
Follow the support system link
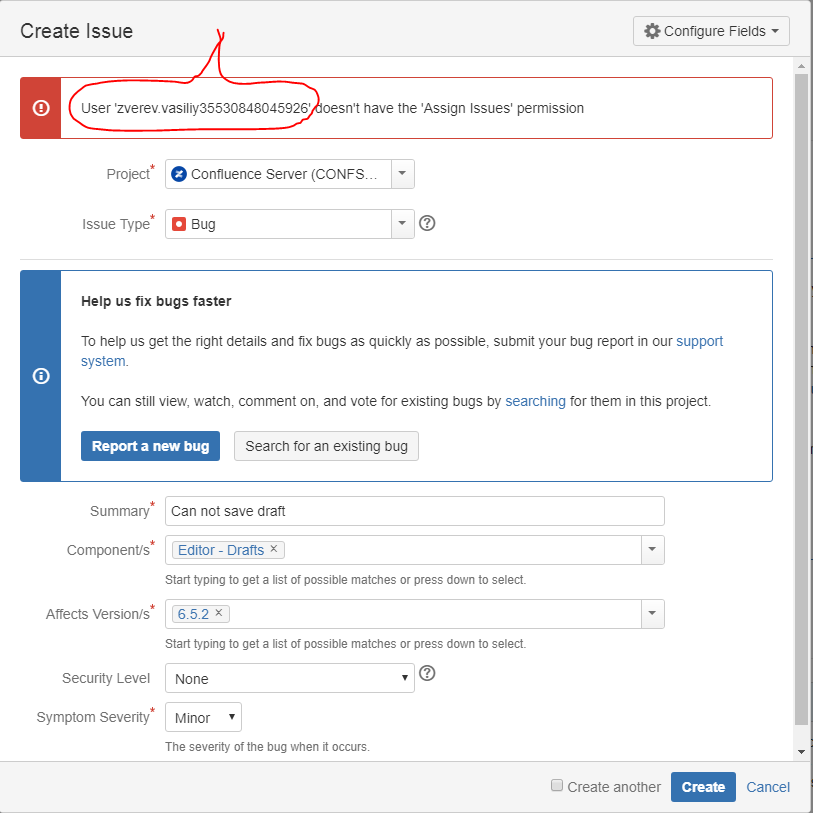[699, 341]
